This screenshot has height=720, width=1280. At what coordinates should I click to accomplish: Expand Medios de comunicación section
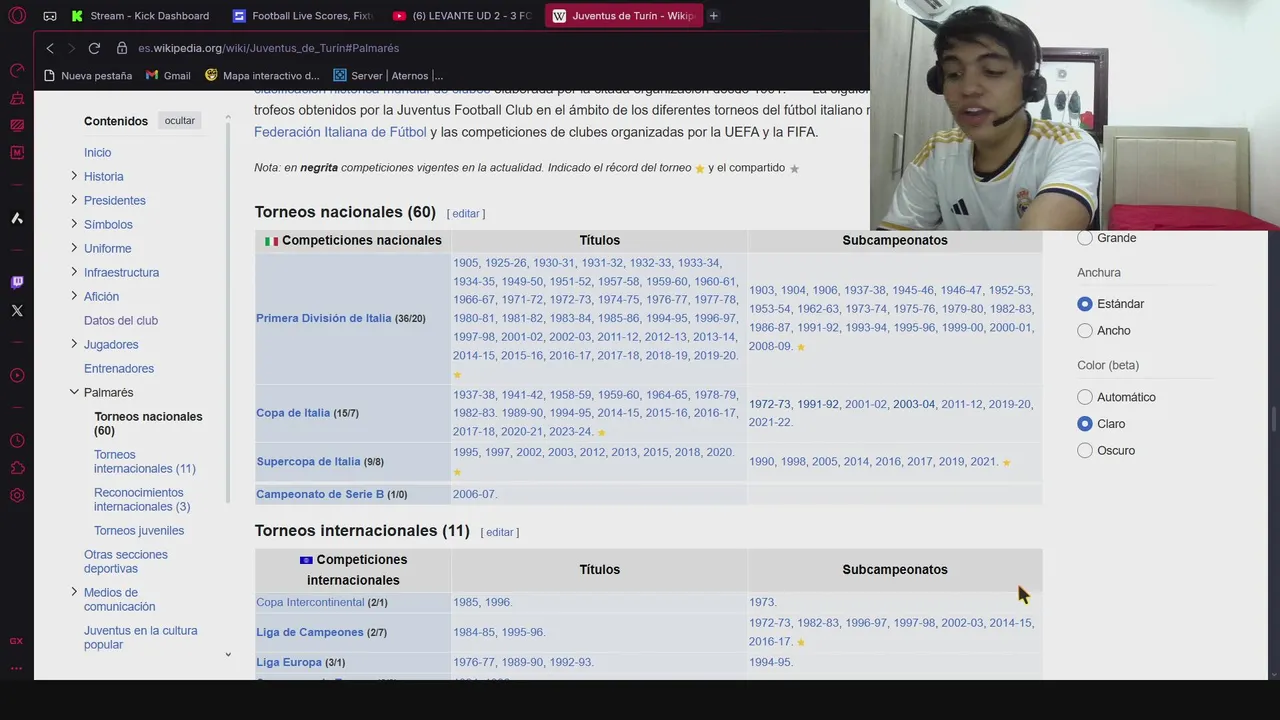point(74,592)
